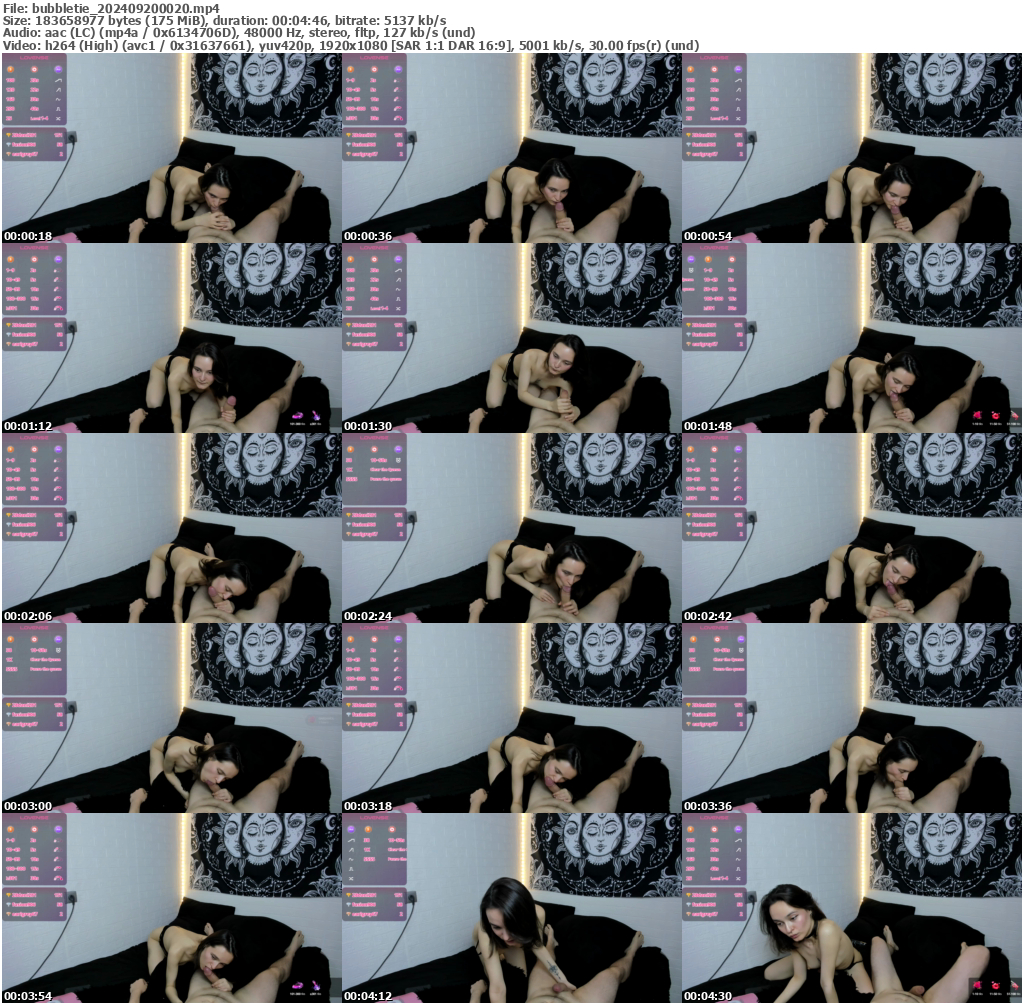
Task: Toggle the red target icon in the tip panel
Action: coord(34,69)
